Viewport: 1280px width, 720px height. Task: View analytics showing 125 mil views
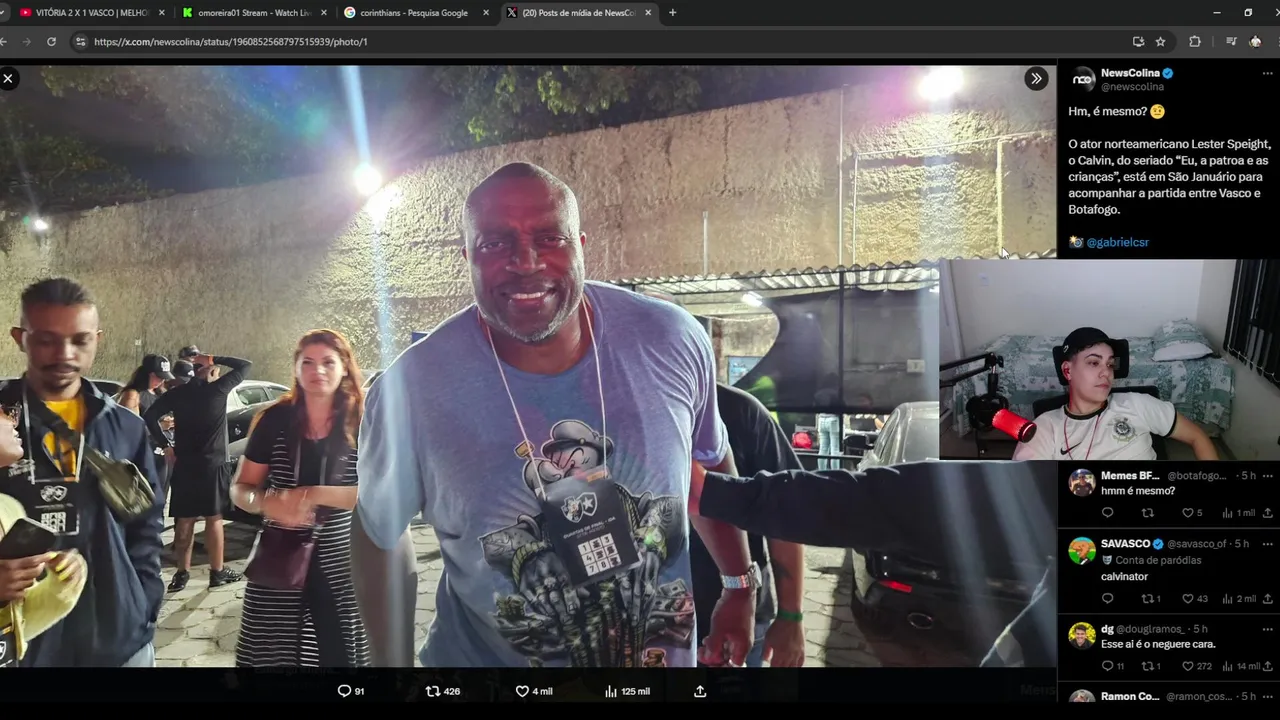(627, 691)
